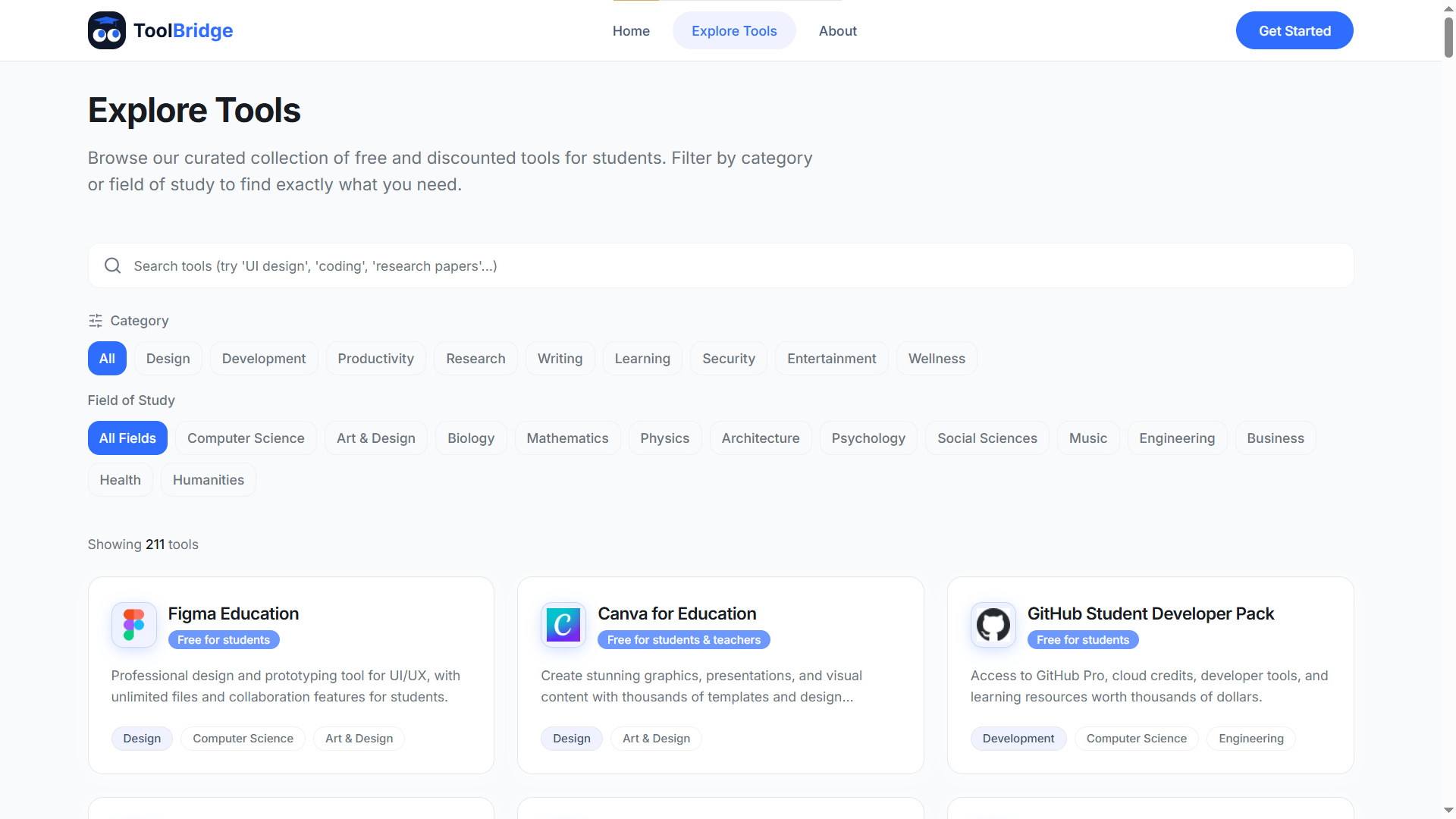Click the GitHub Octocat logo icon

(993, 625)
